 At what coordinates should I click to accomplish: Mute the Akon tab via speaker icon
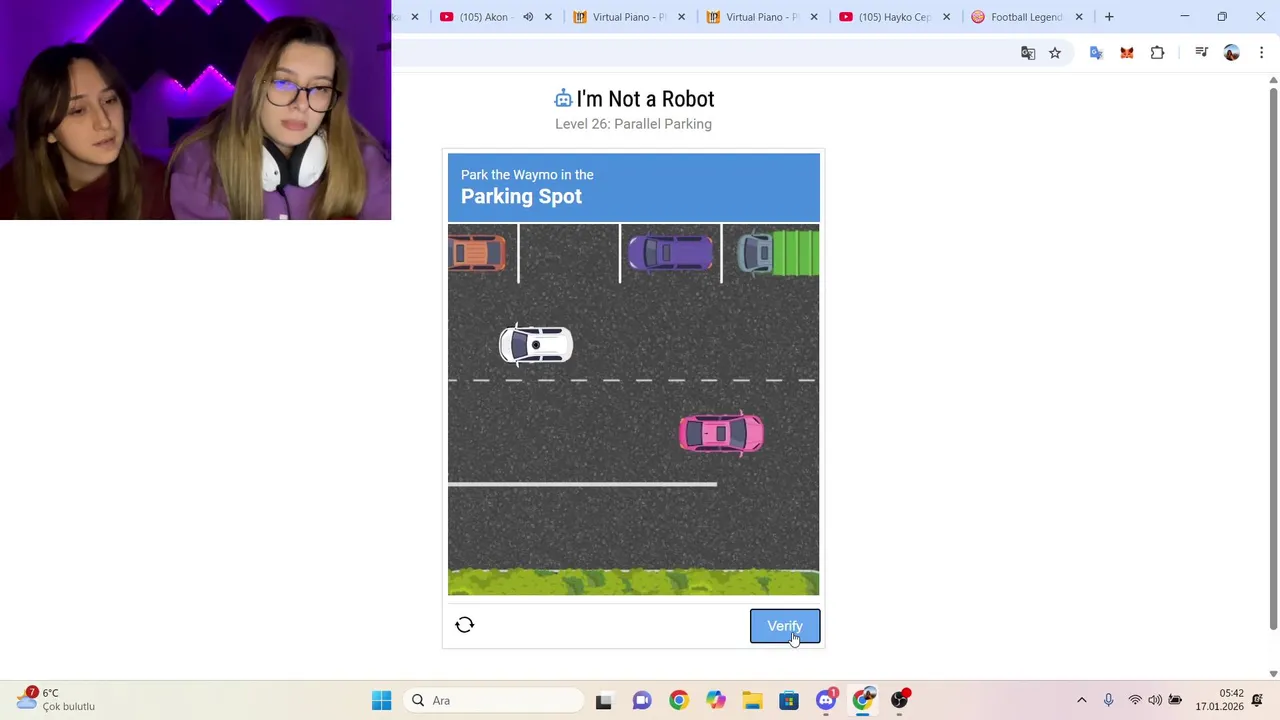(x=528, y=17)
